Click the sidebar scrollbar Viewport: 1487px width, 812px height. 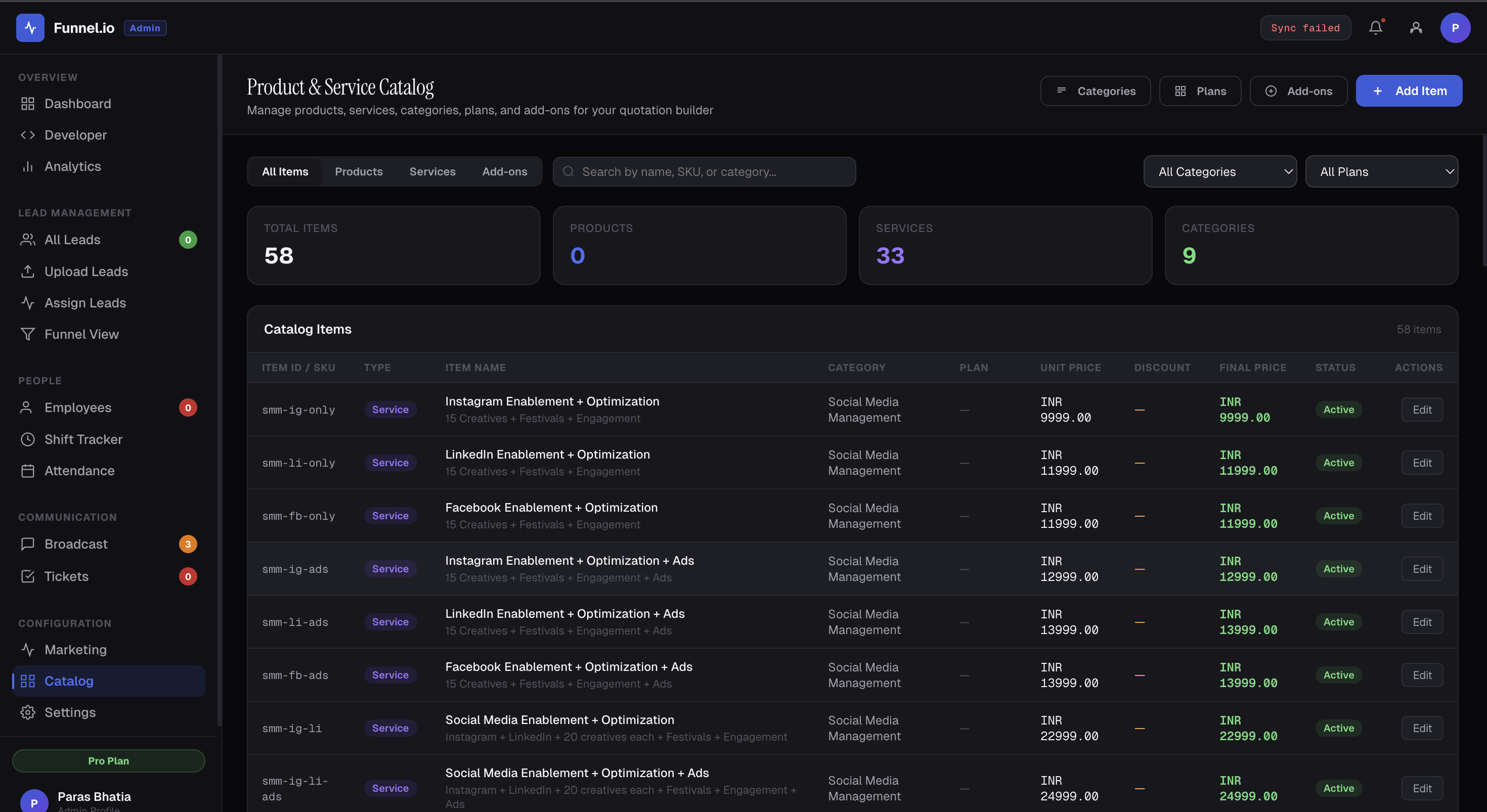click(220, 390)
